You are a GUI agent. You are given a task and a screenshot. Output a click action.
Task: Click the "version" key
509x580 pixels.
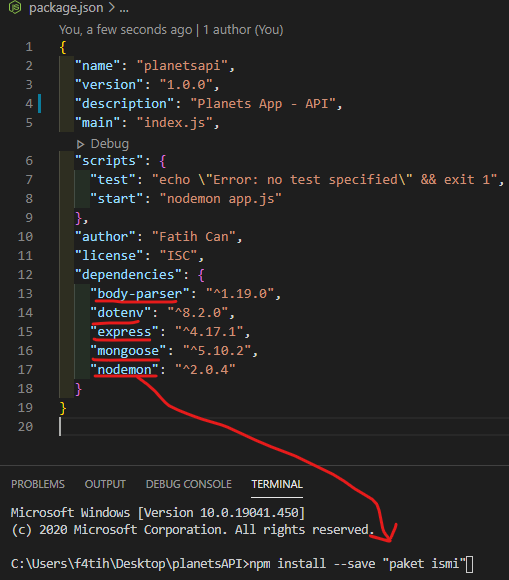point(109,85)
